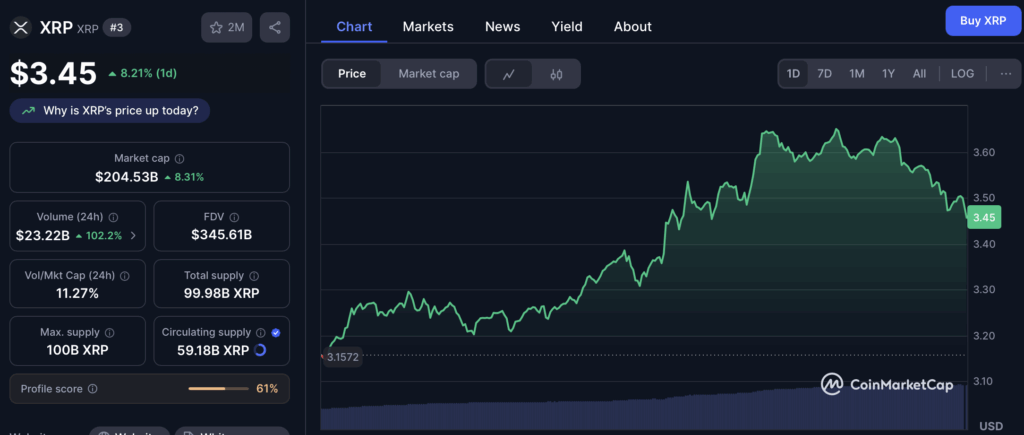Select Market cap chart mode
Screen dimensions: 1024x435
(x=429, y=74)
